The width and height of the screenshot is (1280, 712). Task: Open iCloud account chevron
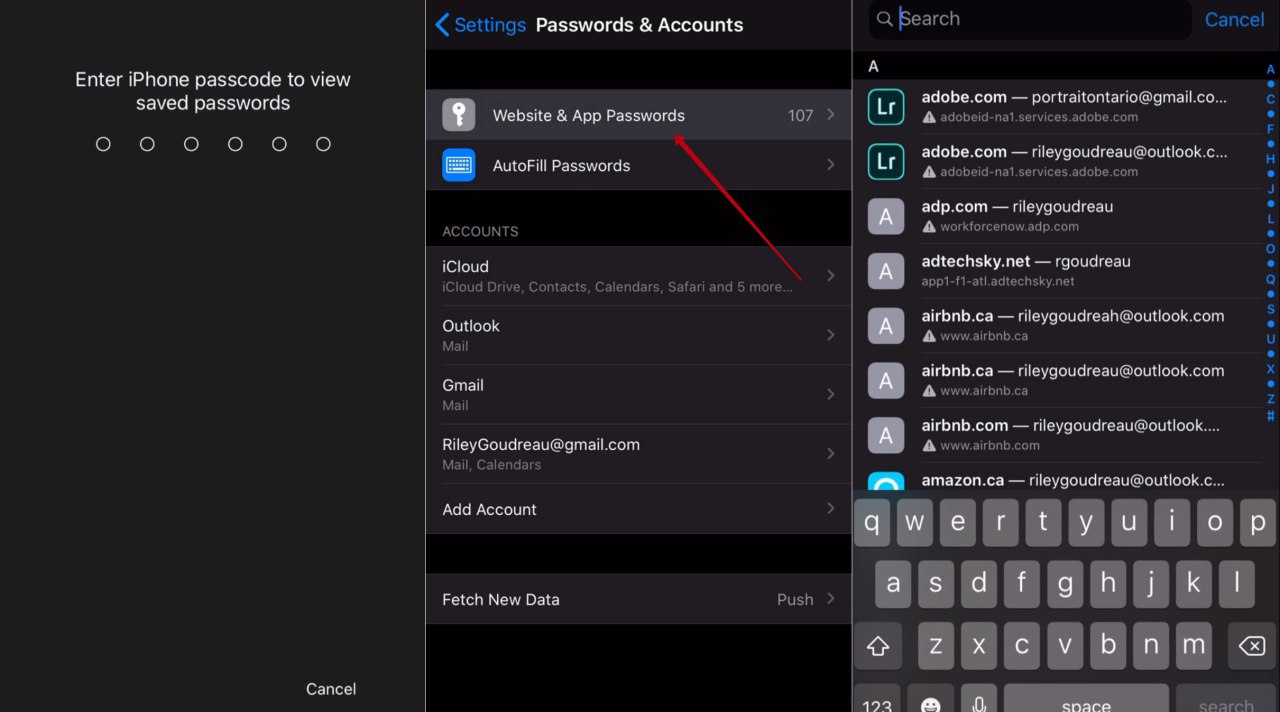830,275
